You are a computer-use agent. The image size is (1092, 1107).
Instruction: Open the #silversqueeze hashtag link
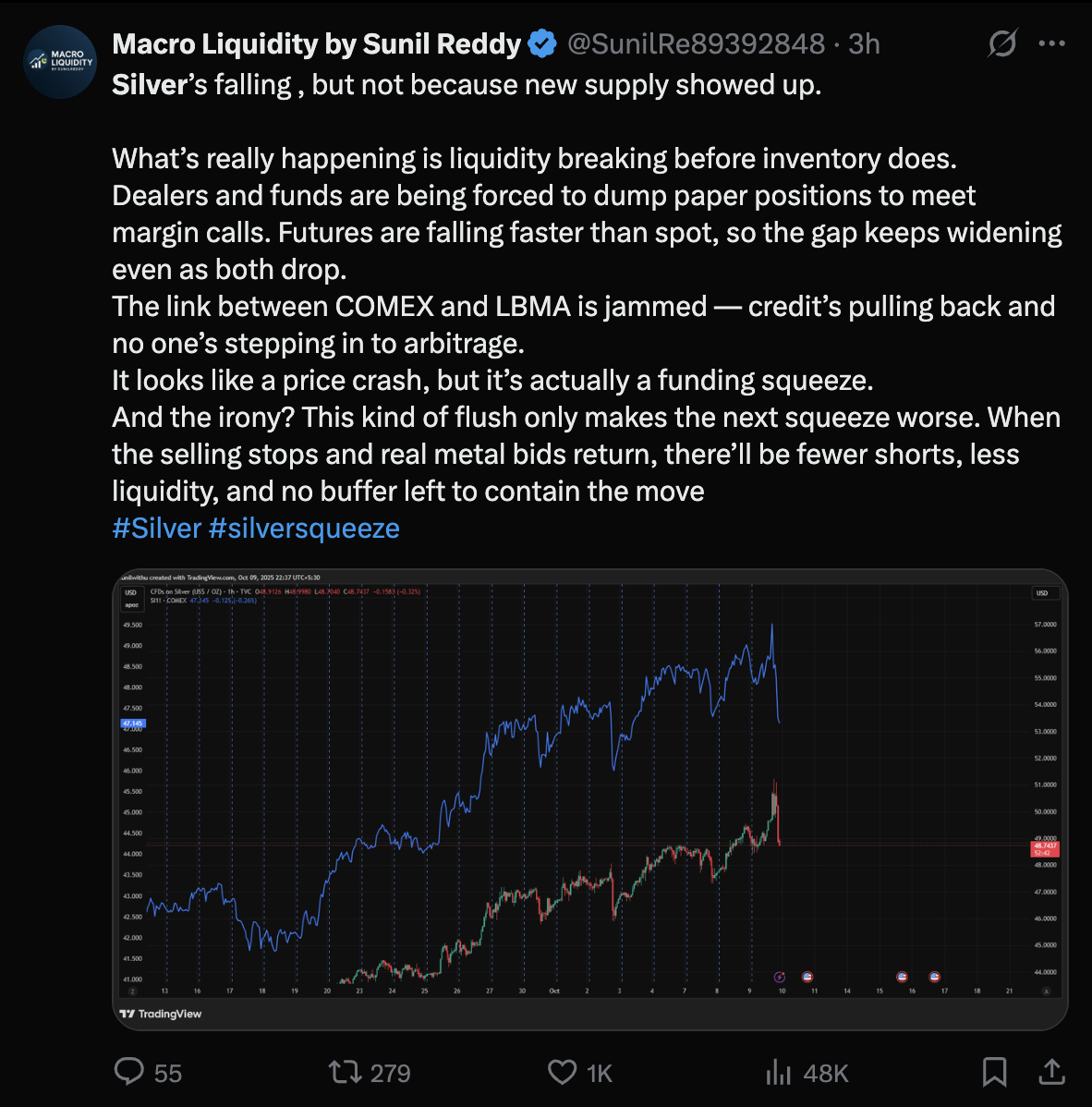pyautogui.click(x=304, y=529)
